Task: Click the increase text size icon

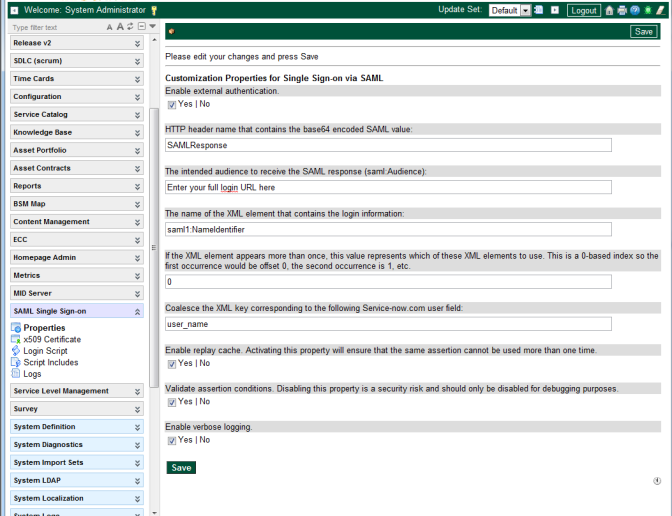Action: (120, 27)
